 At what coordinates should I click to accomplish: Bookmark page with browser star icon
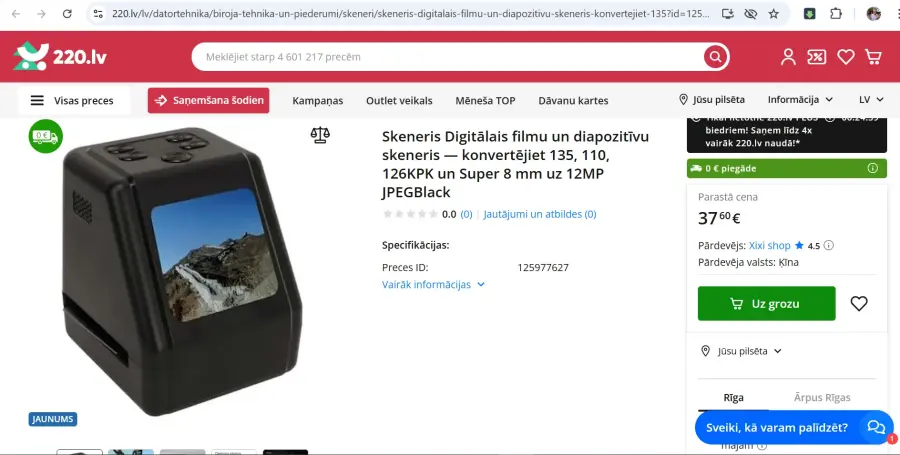[x=774, y=14]
